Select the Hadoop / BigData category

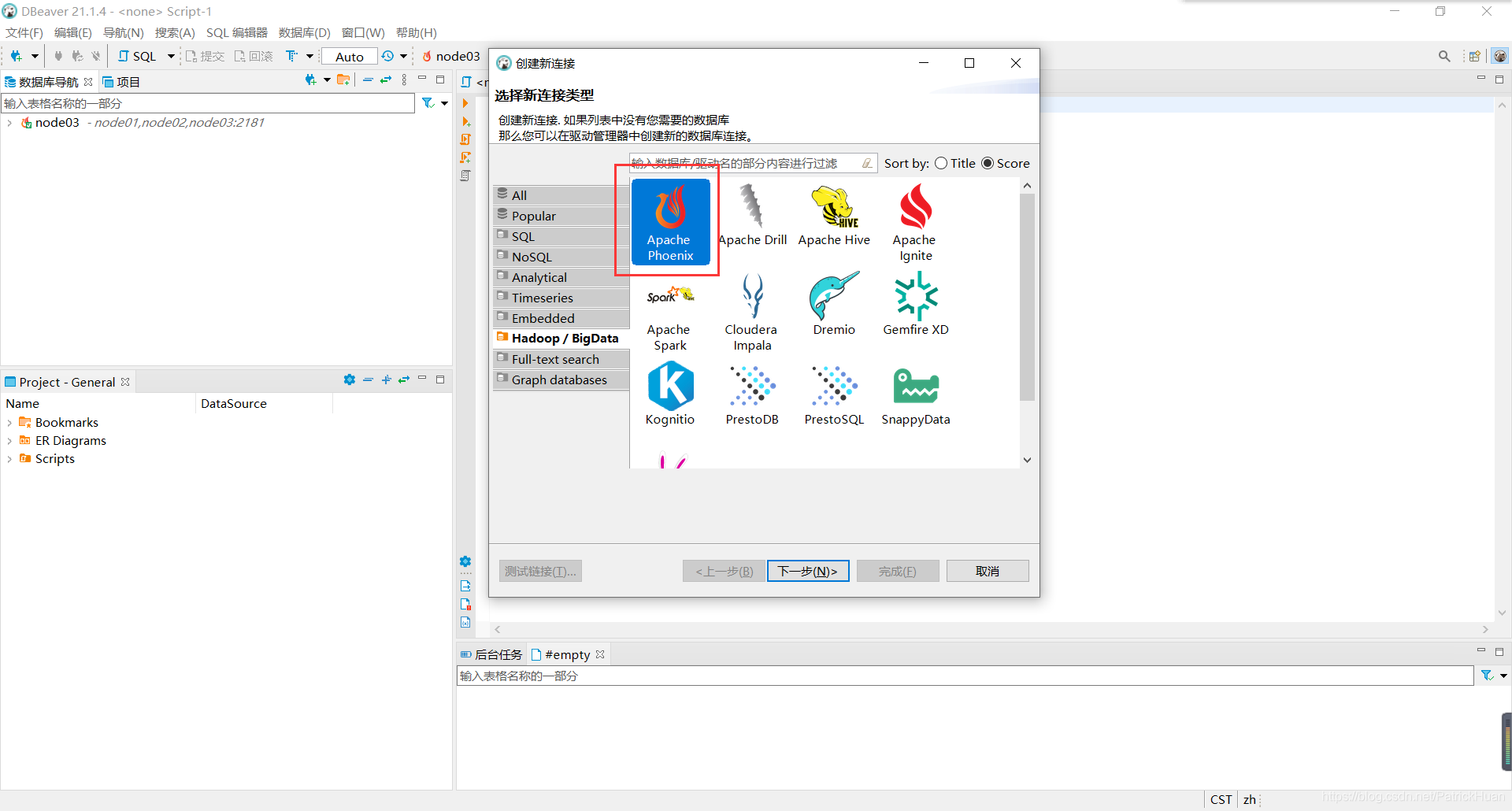[x=562, y=338]
